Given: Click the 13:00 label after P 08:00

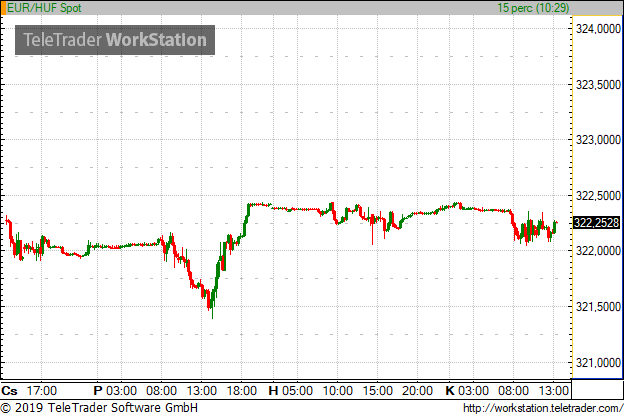Looking at the screenshot, I should point(202,390).
